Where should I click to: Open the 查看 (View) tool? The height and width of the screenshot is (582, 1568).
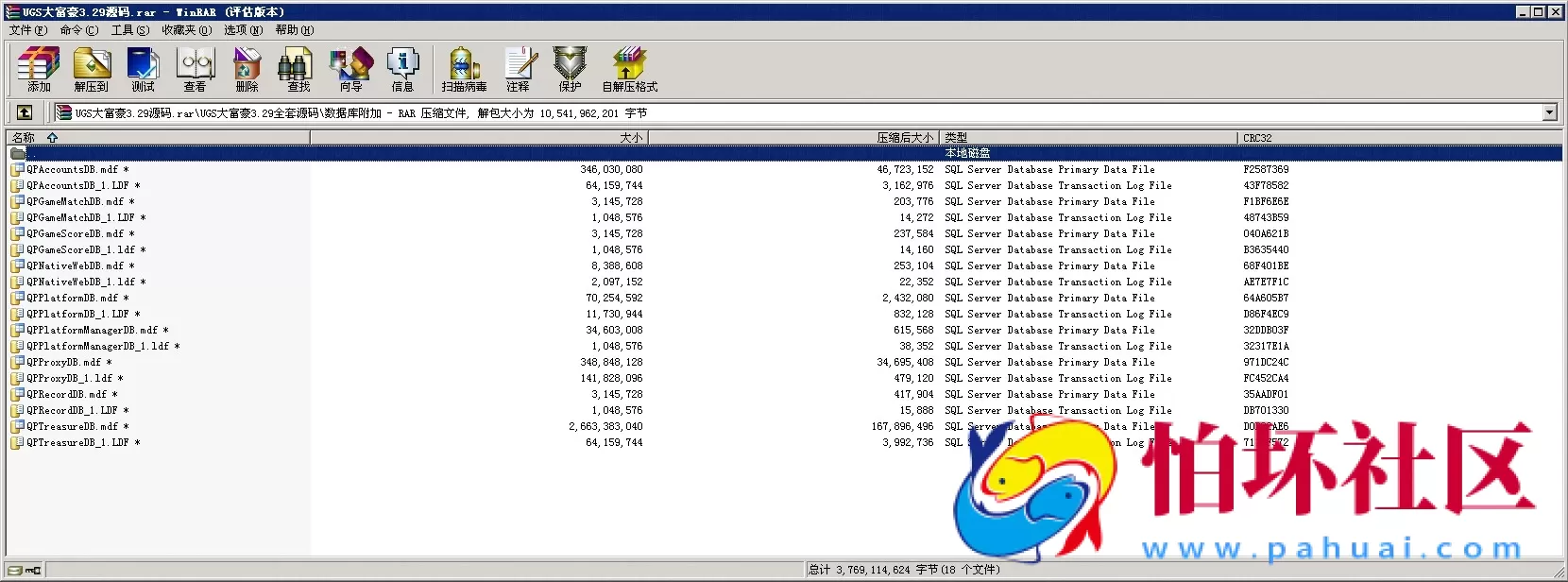196,69
